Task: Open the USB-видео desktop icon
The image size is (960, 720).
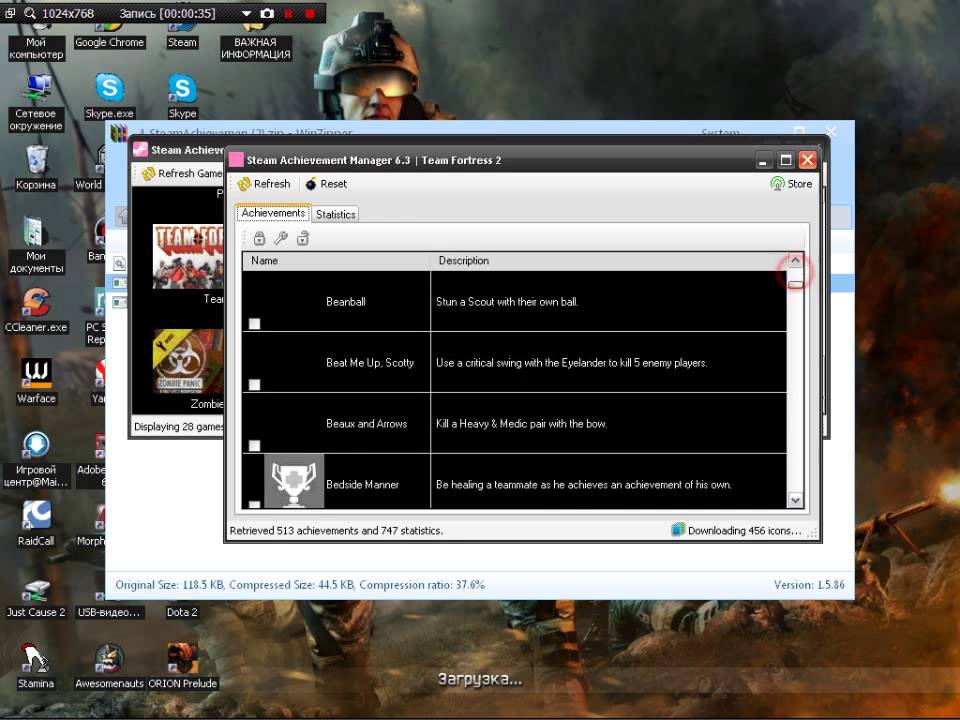Action: [x=109, y=606]
